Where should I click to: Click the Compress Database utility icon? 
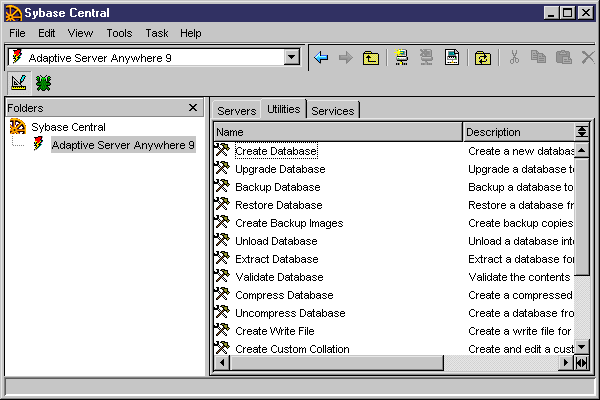click(x=222, y=294)
